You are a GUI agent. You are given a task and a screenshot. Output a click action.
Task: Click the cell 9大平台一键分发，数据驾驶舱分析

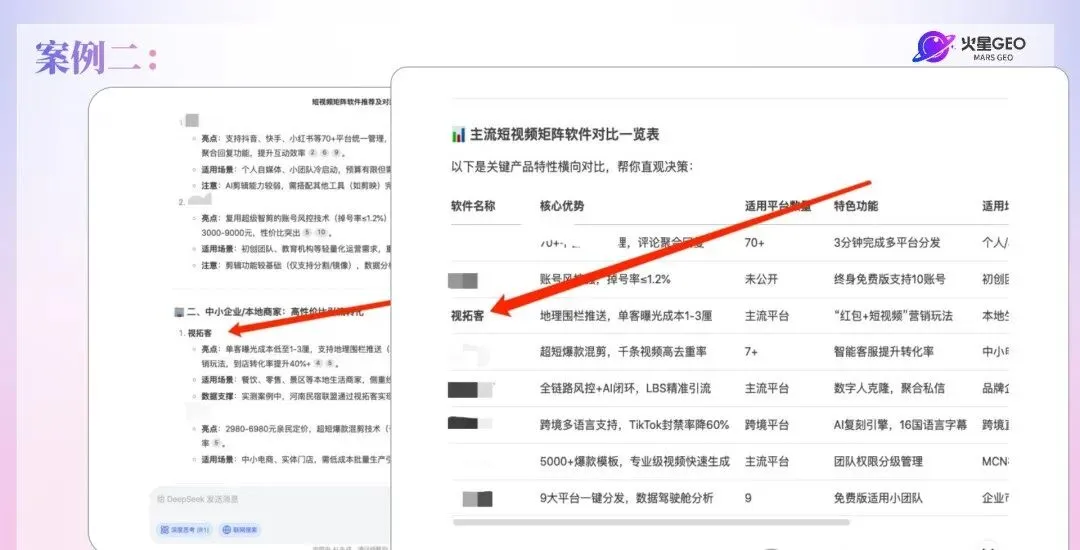[x=627, y=498]
